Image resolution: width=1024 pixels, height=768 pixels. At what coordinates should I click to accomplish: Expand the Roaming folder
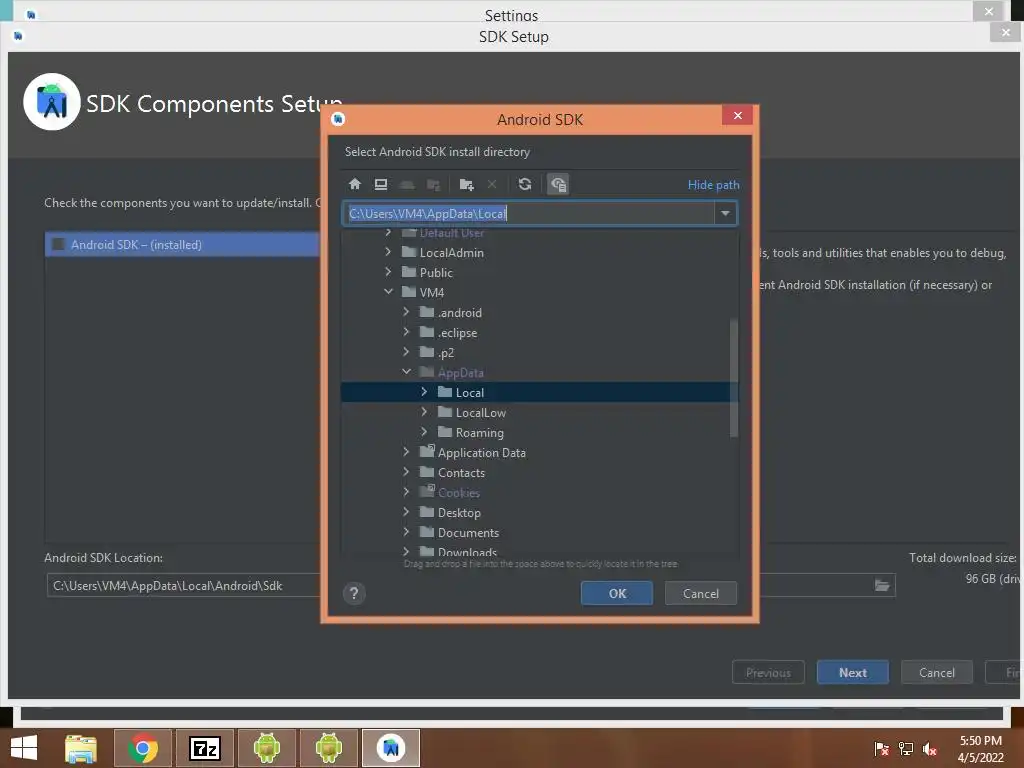[x=424, y=432]
